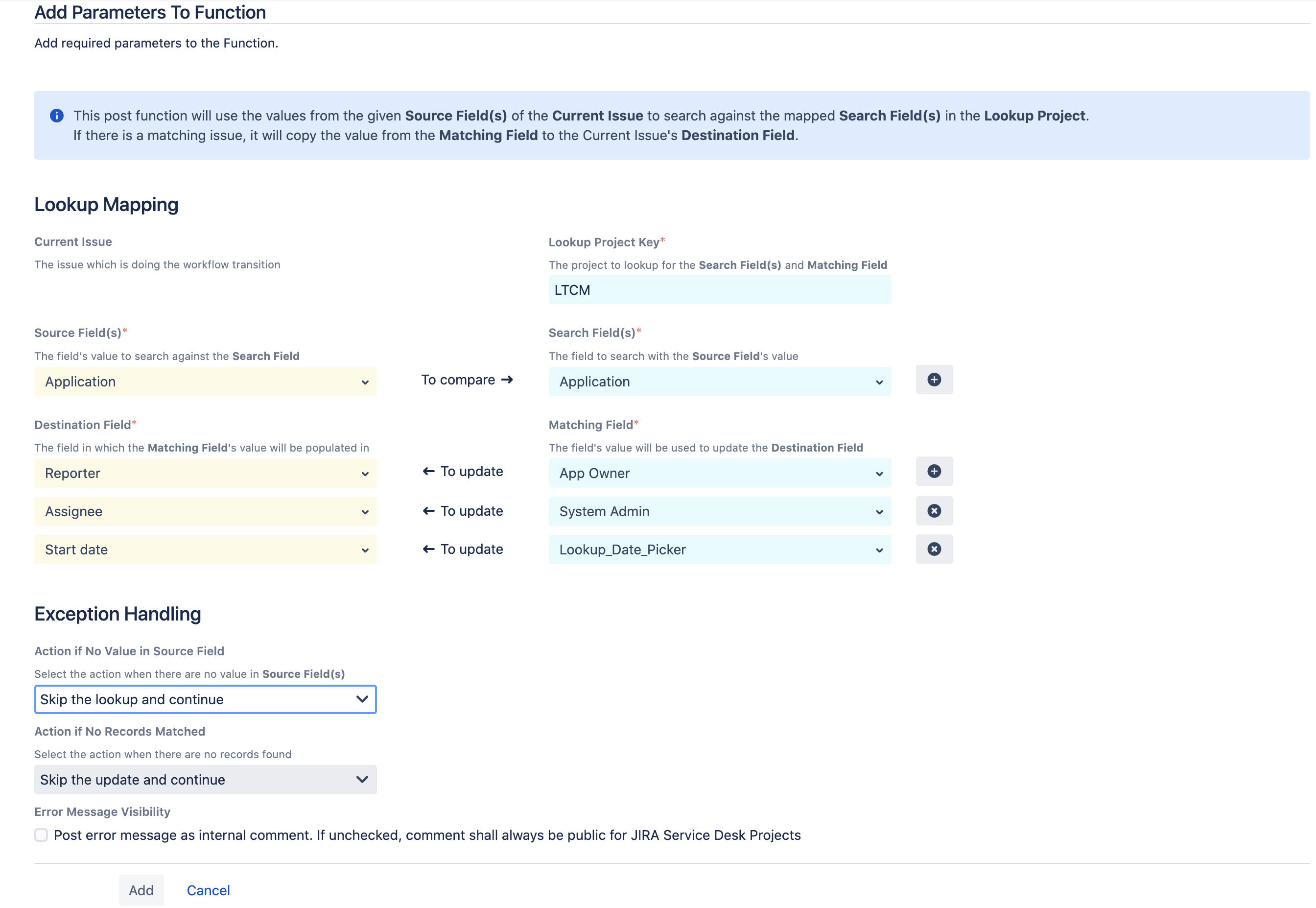Click the Cancel link
This screenshot has height=908, width=1316.
(208, 890)
